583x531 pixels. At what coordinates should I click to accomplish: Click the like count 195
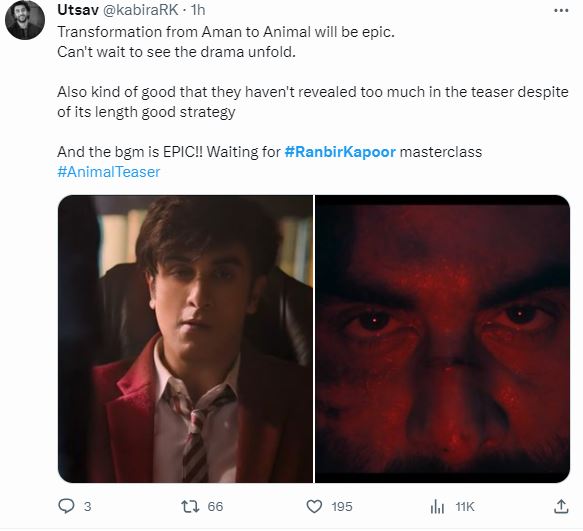pos(342,506)
